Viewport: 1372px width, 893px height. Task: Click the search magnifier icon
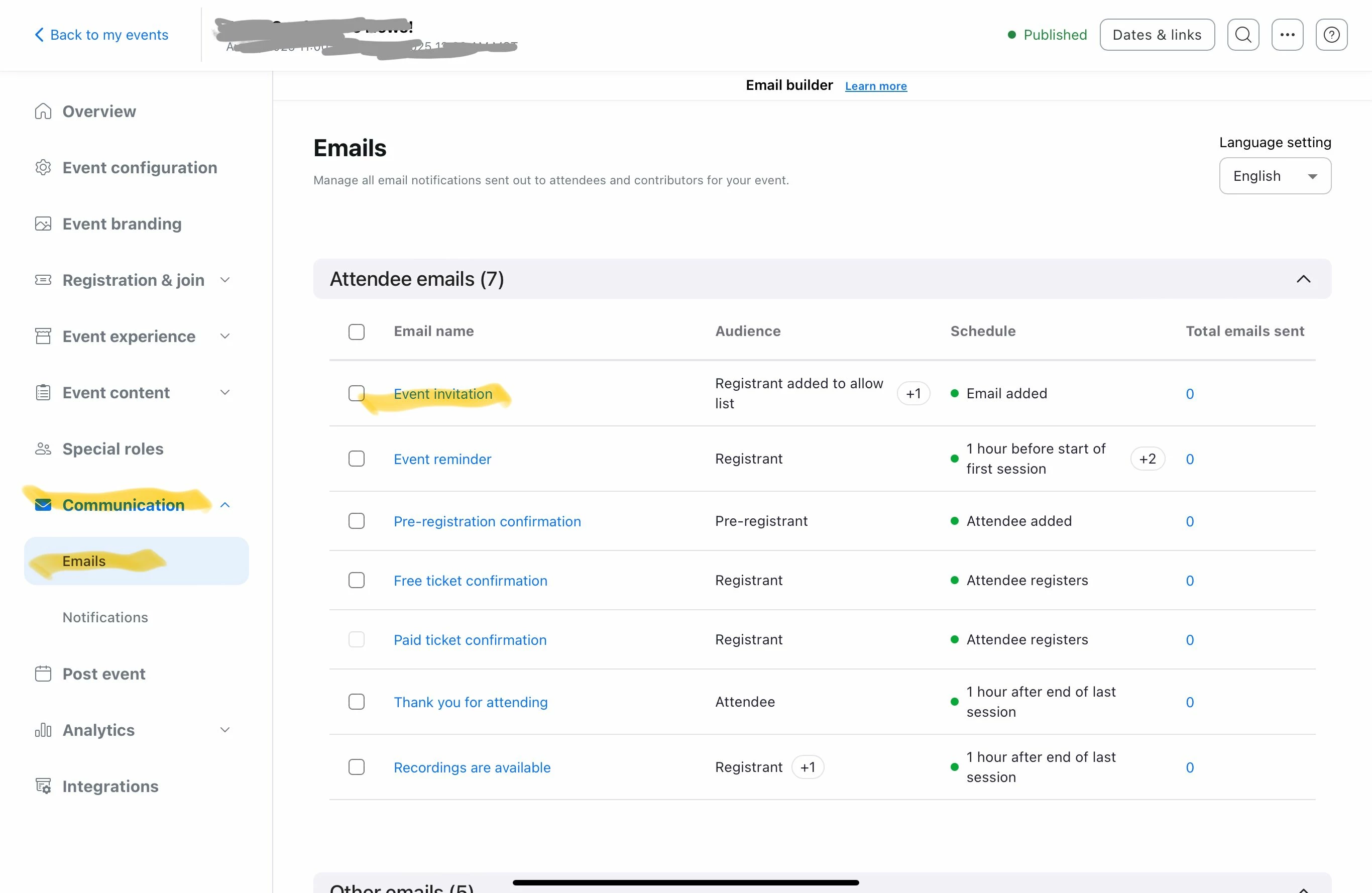pos(1243,35)
